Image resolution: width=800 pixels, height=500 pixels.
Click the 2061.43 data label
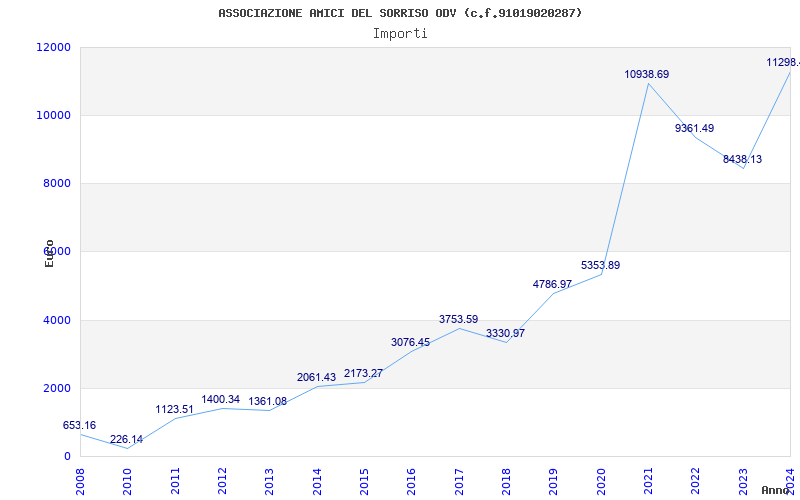(x=316, y=378)
